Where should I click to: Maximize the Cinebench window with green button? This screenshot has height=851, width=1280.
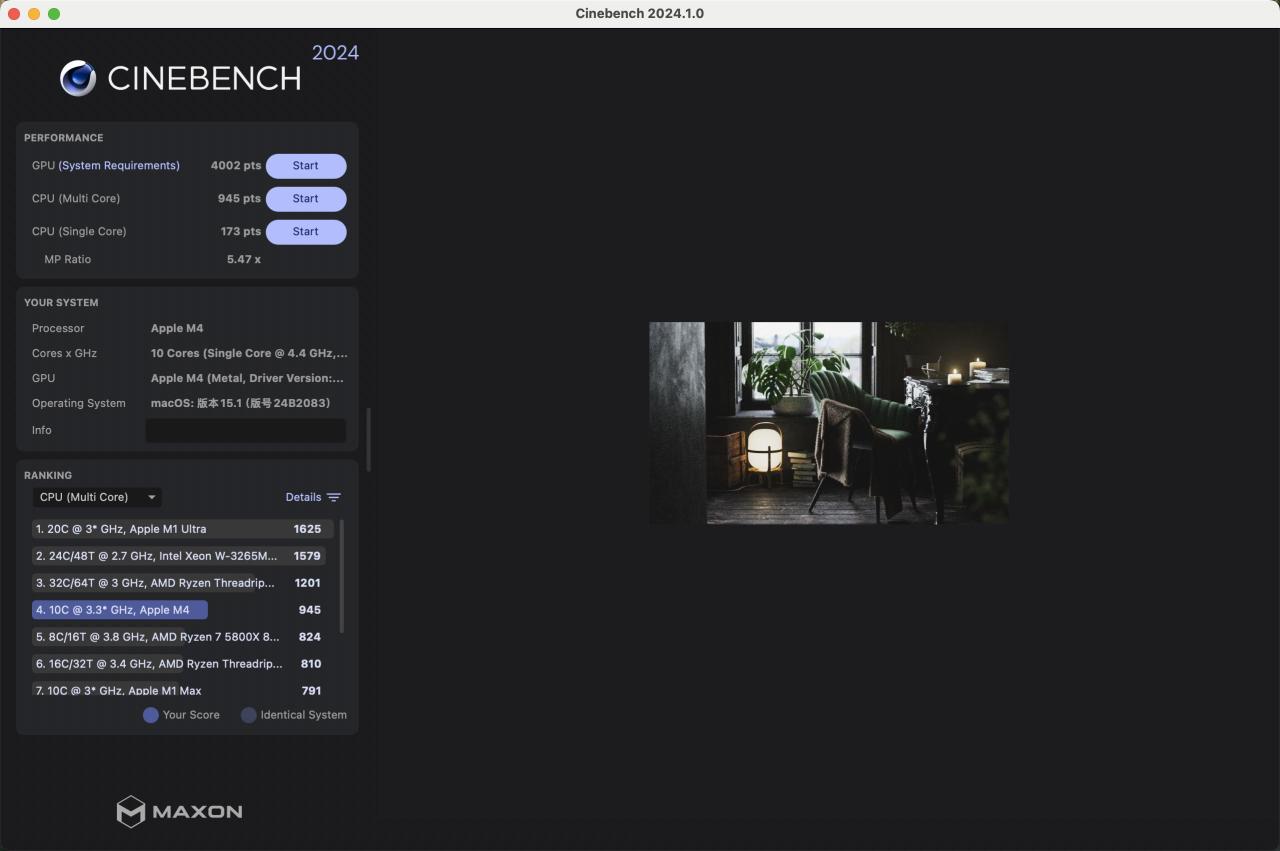pos(54,14)
